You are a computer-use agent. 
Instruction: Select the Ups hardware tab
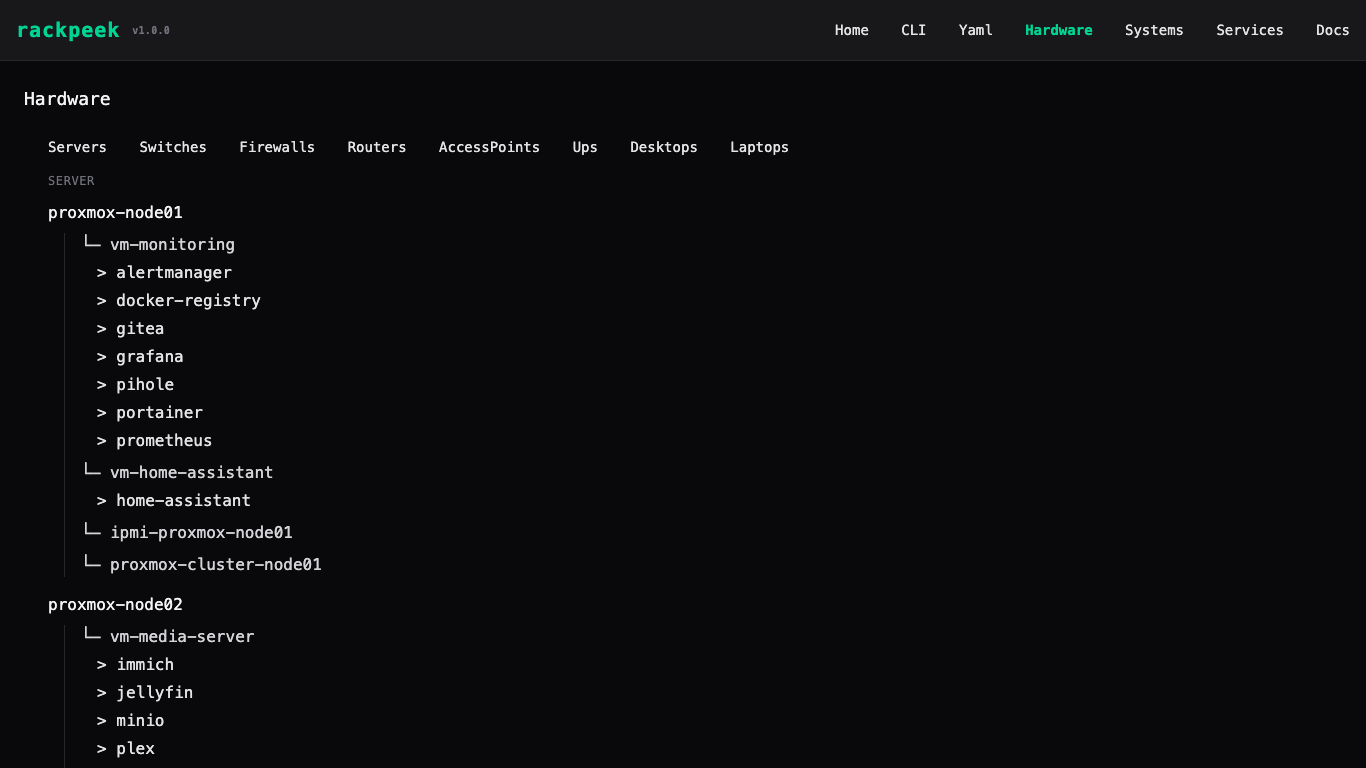[x=584, y=147]
